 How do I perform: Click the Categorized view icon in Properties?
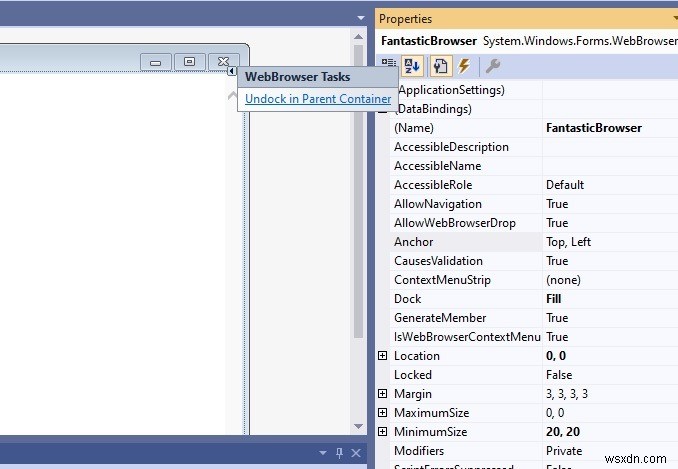tap(389, 63)
